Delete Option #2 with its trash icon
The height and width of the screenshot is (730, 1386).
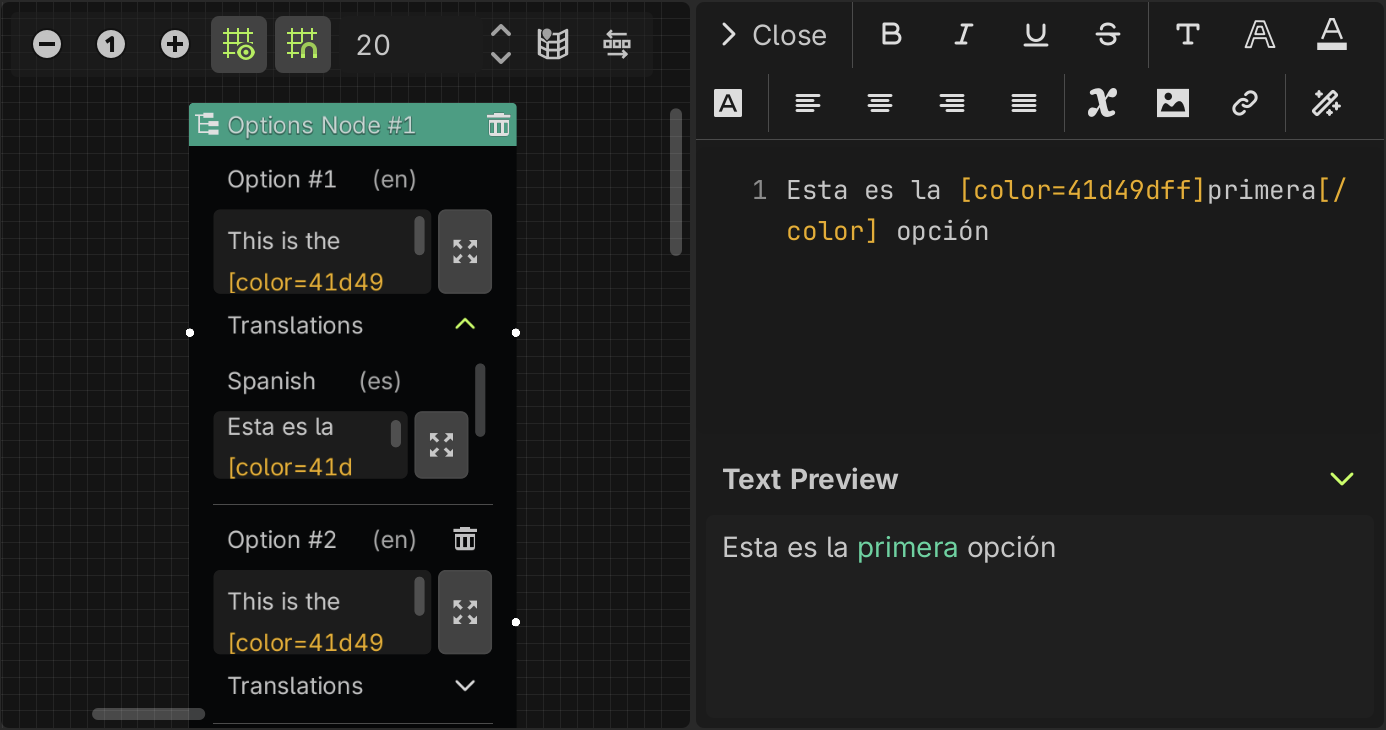click(x=464, y=538)
